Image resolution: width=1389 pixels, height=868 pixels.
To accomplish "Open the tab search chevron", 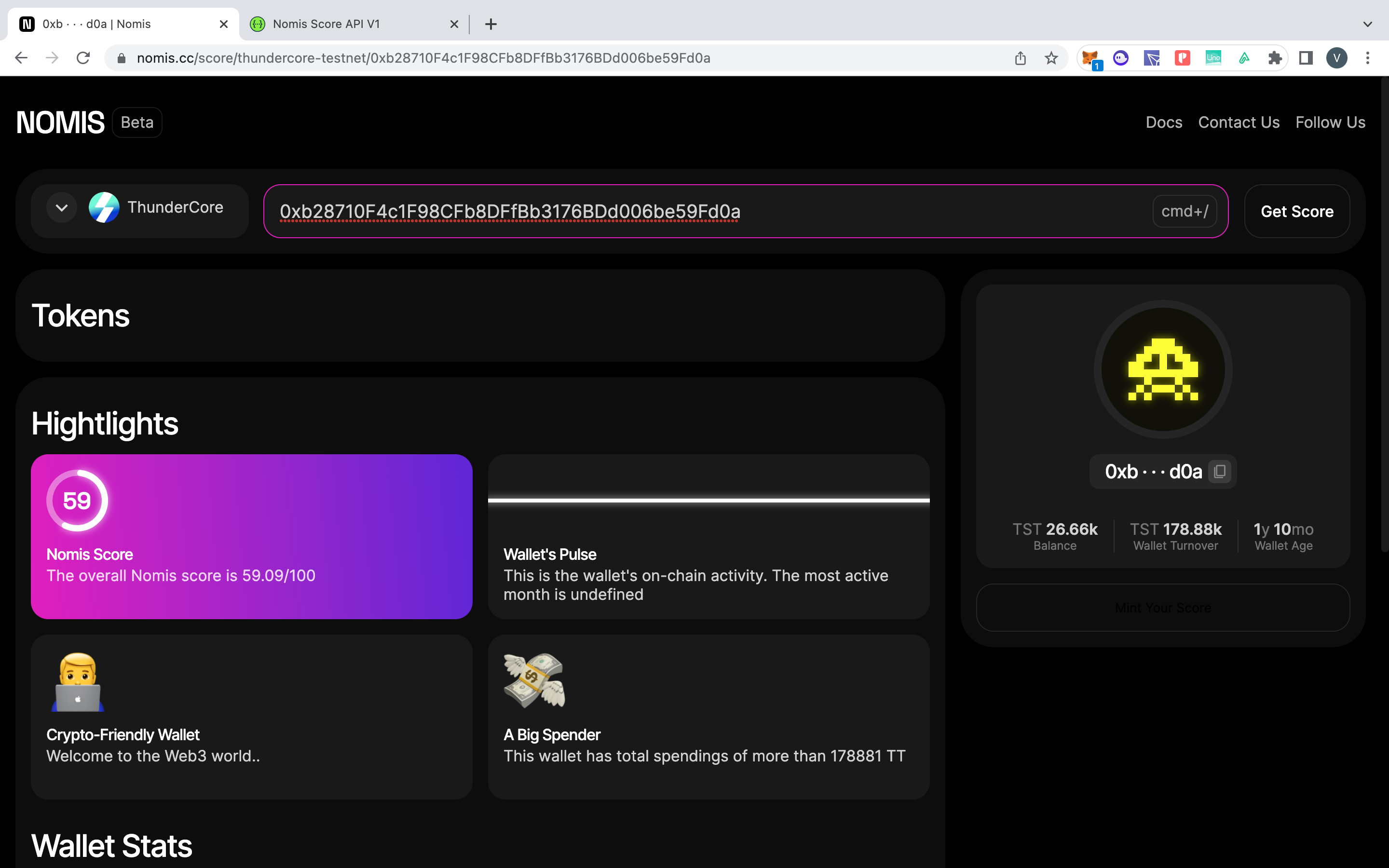I will [x=1367, y=24].
